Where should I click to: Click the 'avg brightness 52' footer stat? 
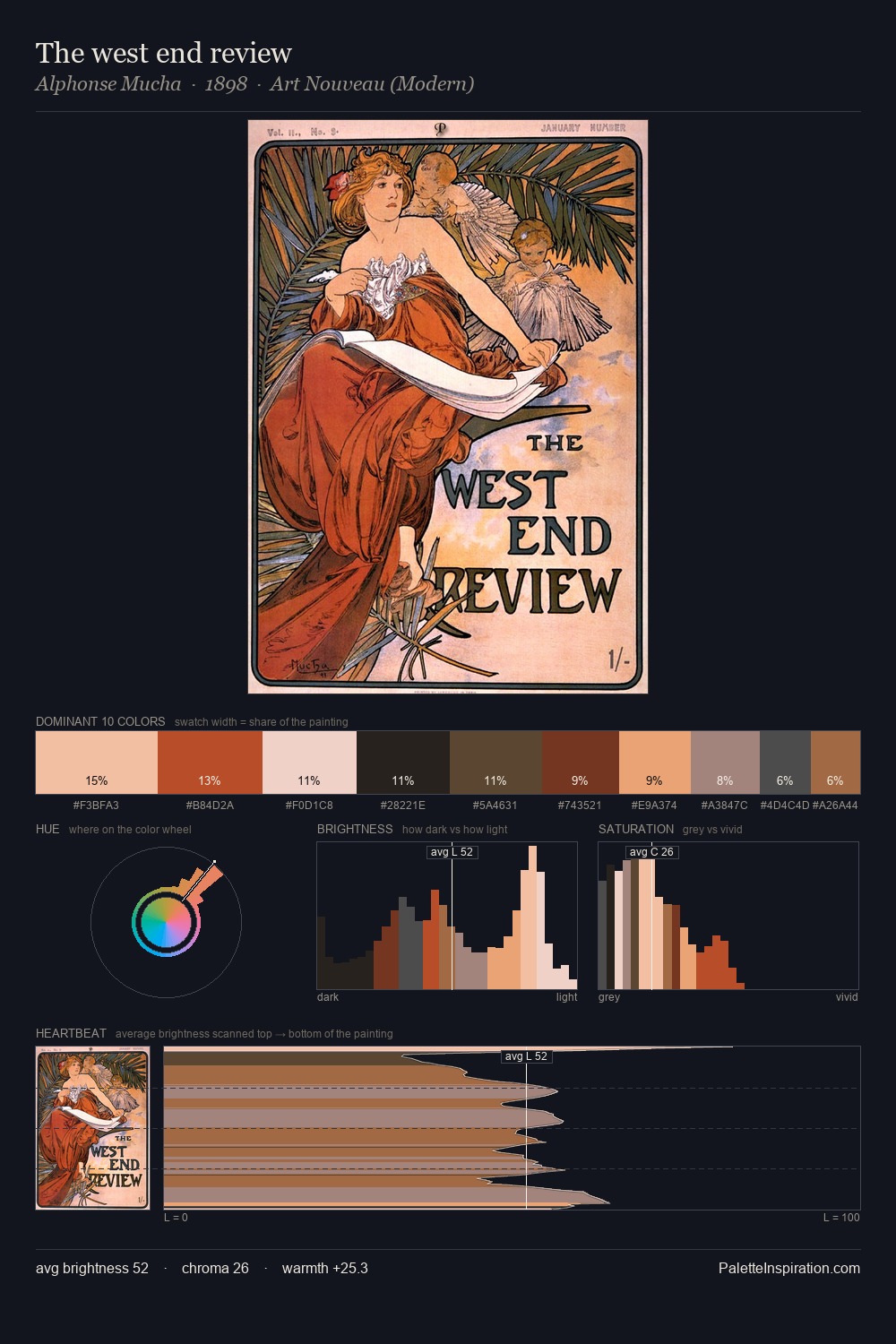[x=92, y=1268]
